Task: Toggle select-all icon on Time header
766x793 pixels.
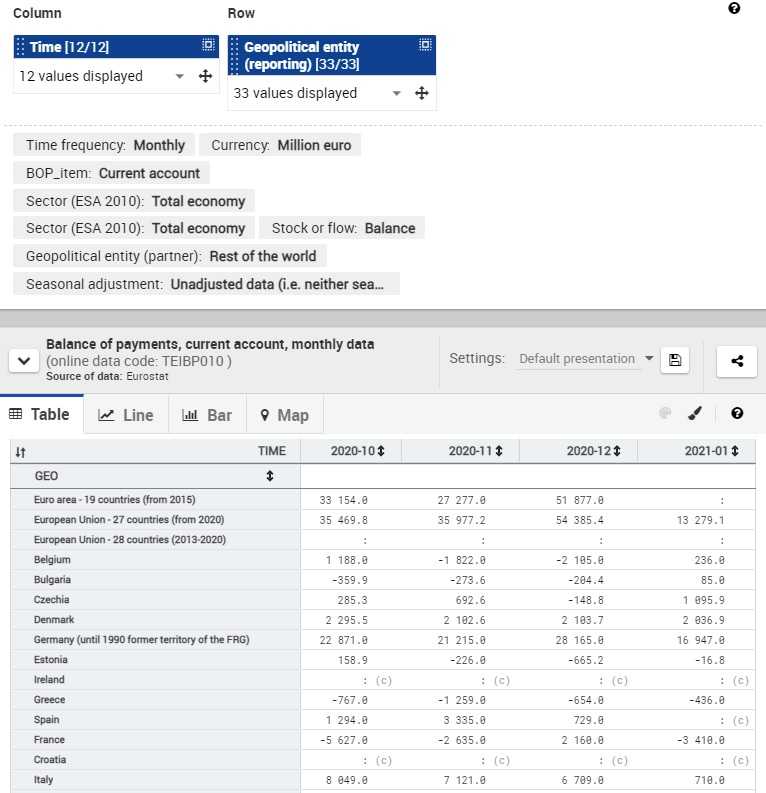Action: click(x=208, y=45)
